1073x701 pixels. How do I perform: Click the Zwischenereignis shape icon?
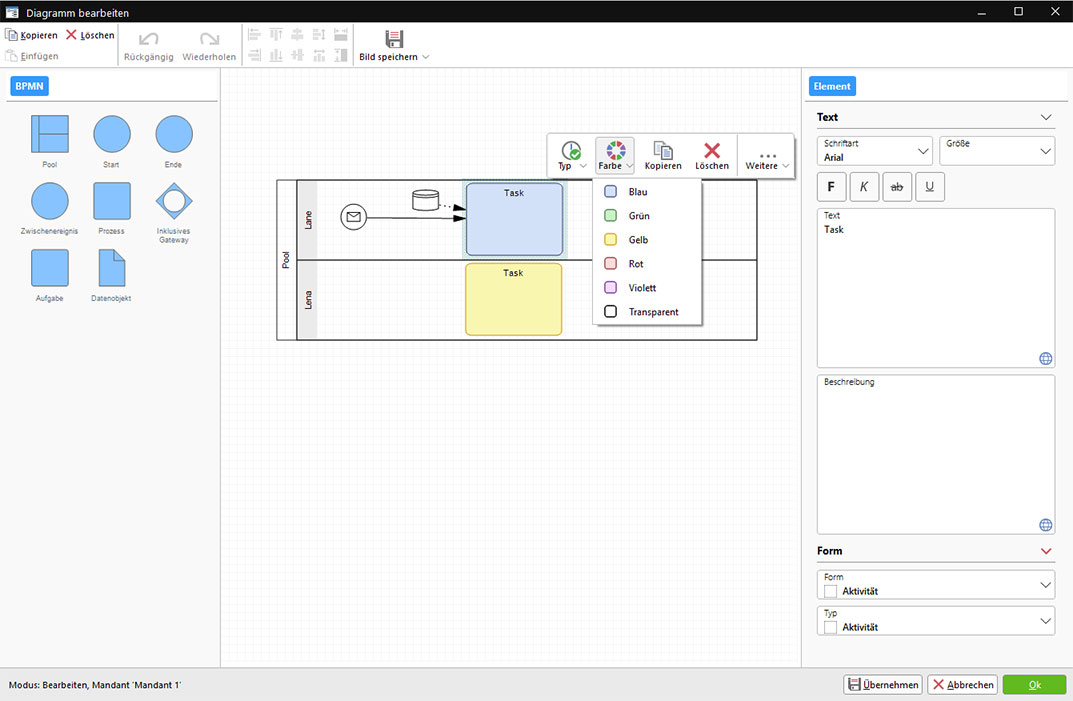point(50,201)
